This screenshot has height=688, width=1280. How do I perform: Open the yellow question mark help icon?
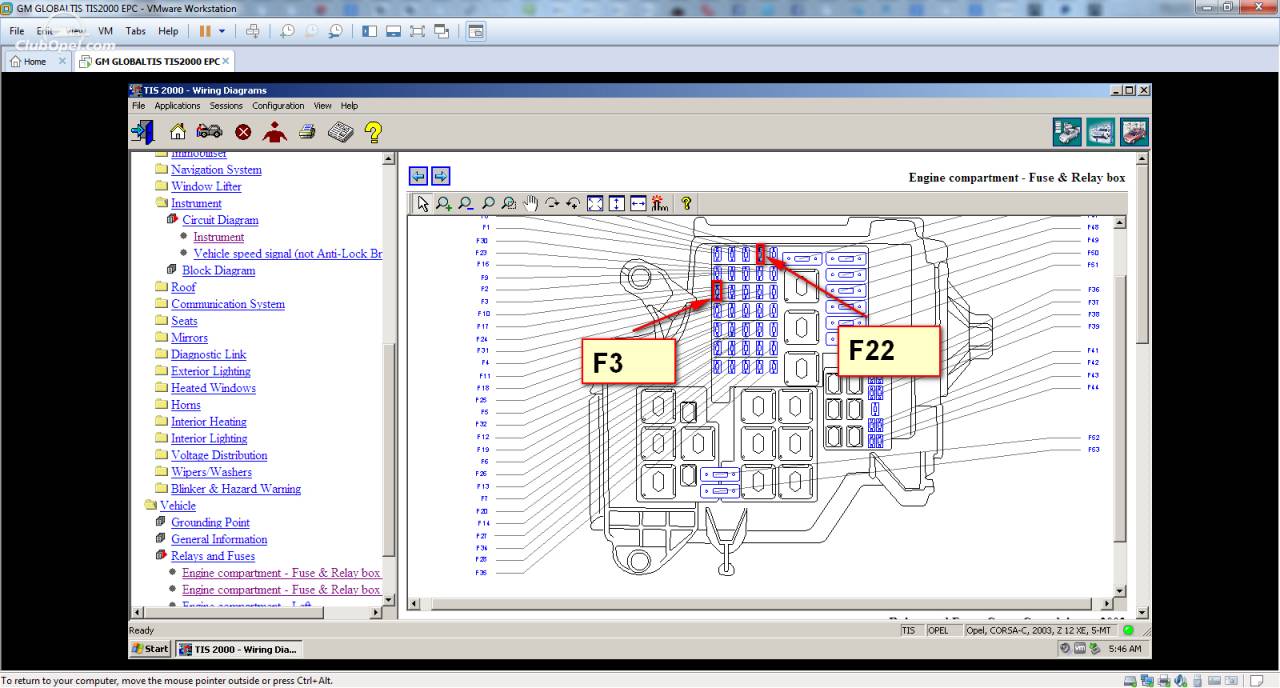pyautogui.click(x=373, y=131)
